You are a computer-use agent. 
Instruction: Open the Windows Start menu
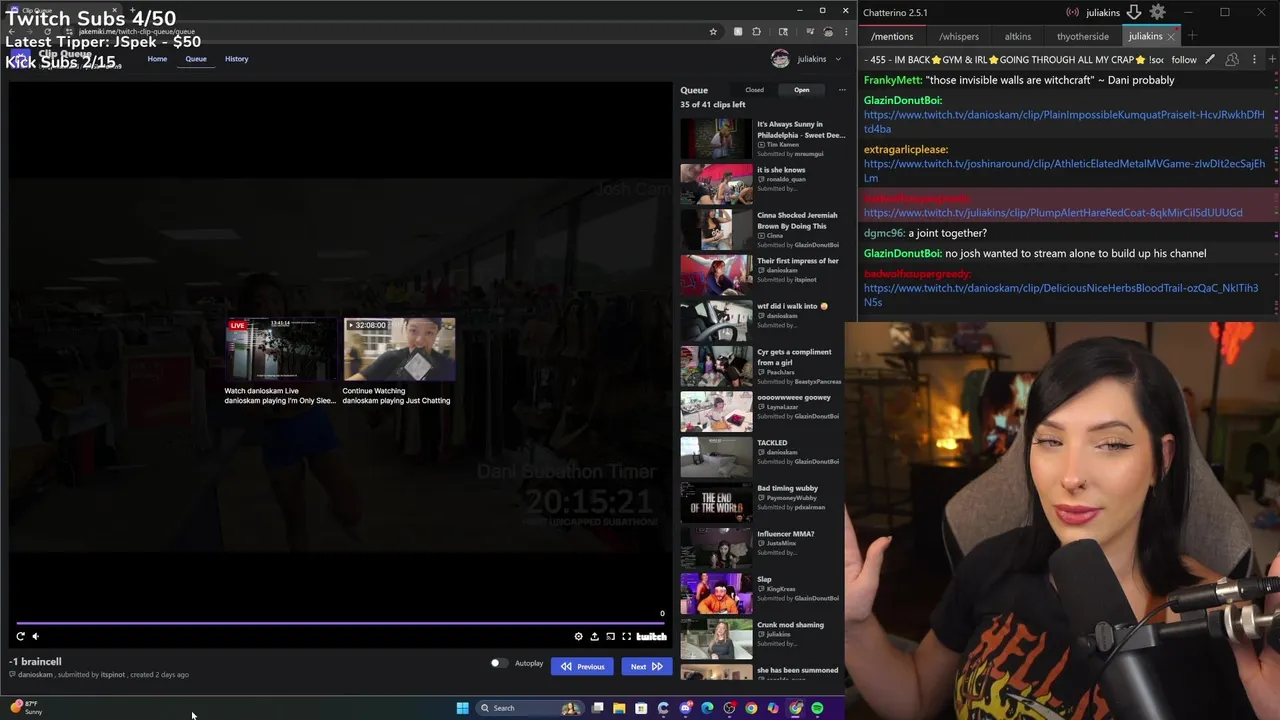(x=462, y=708)
